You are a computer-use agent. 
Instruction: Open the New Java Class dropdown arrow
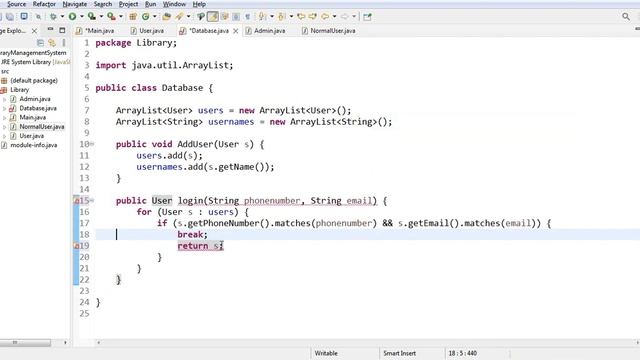(x=155, y=17)
